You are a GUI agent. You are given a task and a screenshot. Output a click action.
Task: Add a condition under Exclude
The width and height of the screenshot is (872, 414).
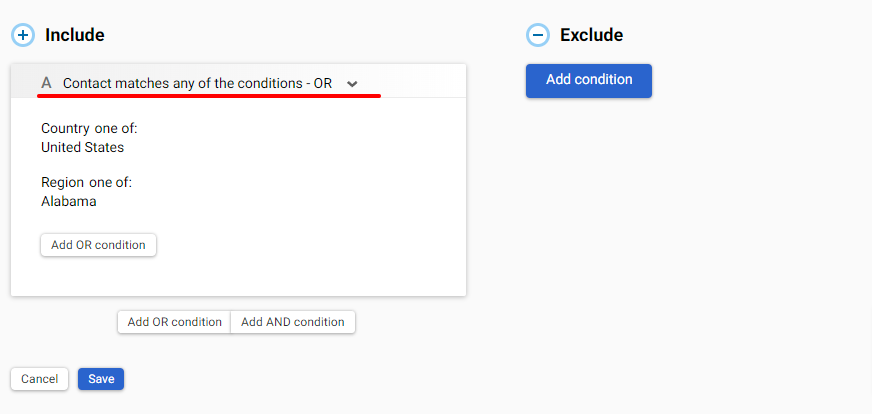589,80
